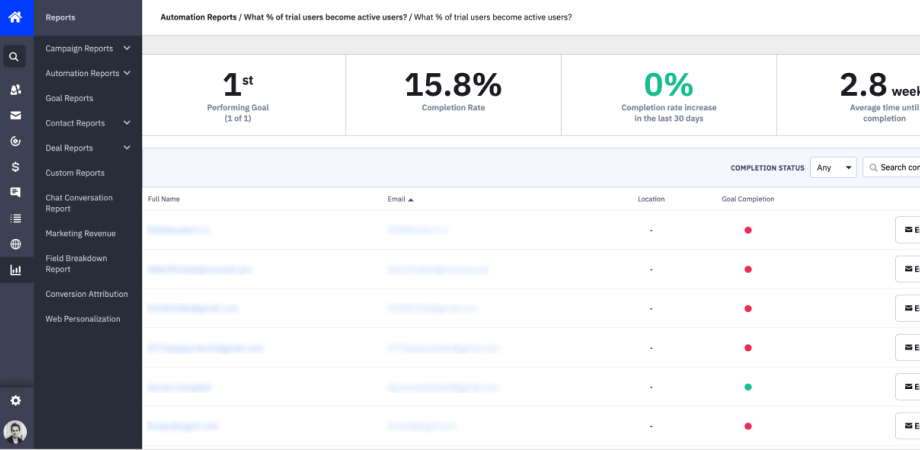Open the Settings gear icon
Screen dimensions: 920x450
[x=15, y=401]
